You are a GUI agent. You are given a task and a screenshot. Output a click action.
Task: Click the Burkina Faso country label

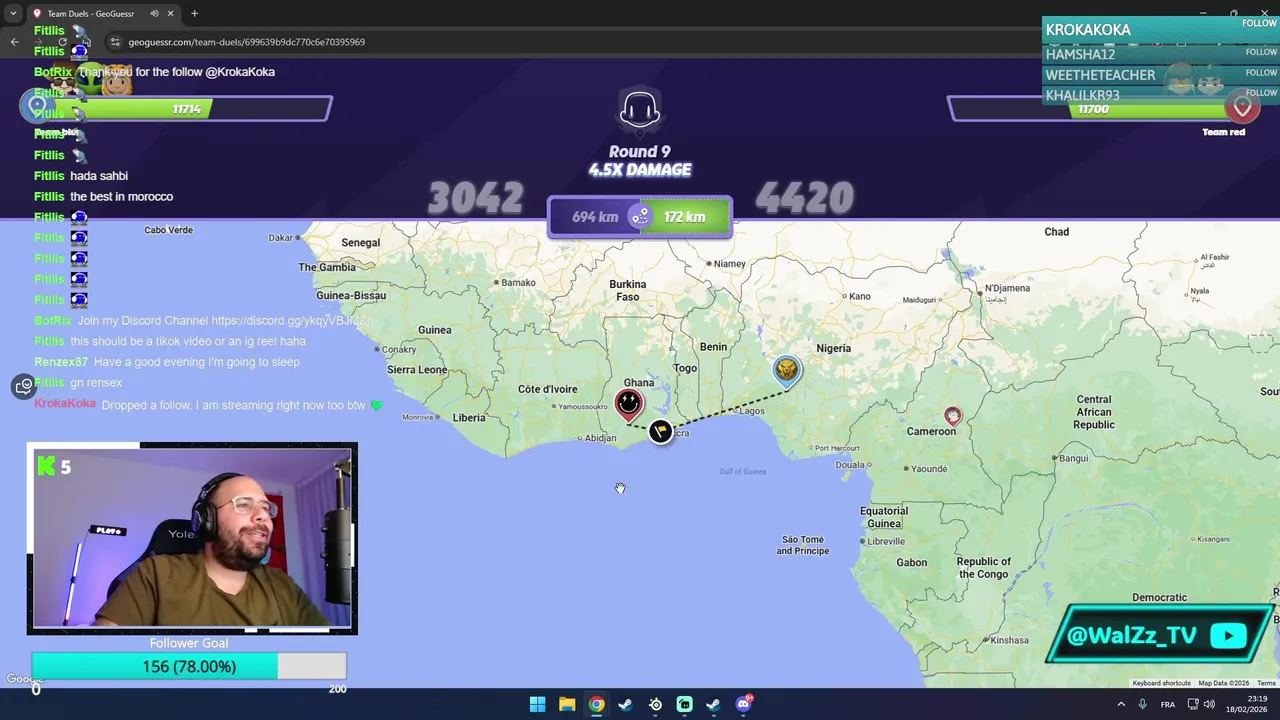pos(628,290)
